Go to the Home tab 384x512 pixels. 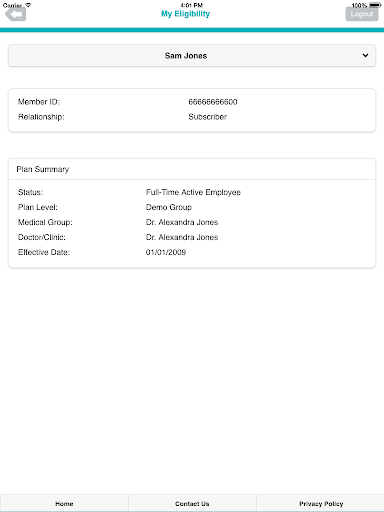[x=64, y=503]
